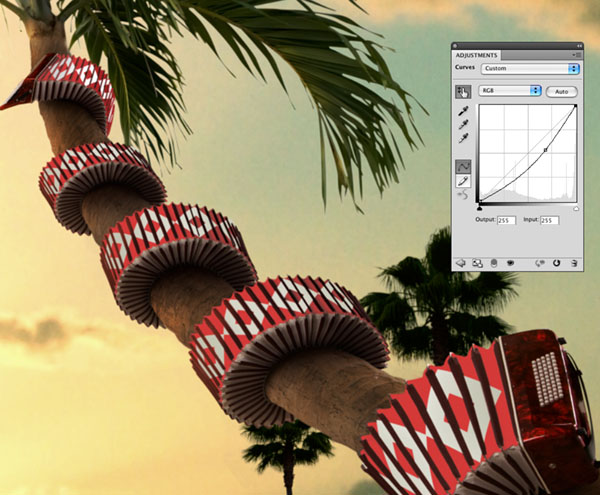The width and height of the screenshot is (600, 495).
Task: Return to adjustment list arrow
Action: pyautogui.click(x=460, y=263)
